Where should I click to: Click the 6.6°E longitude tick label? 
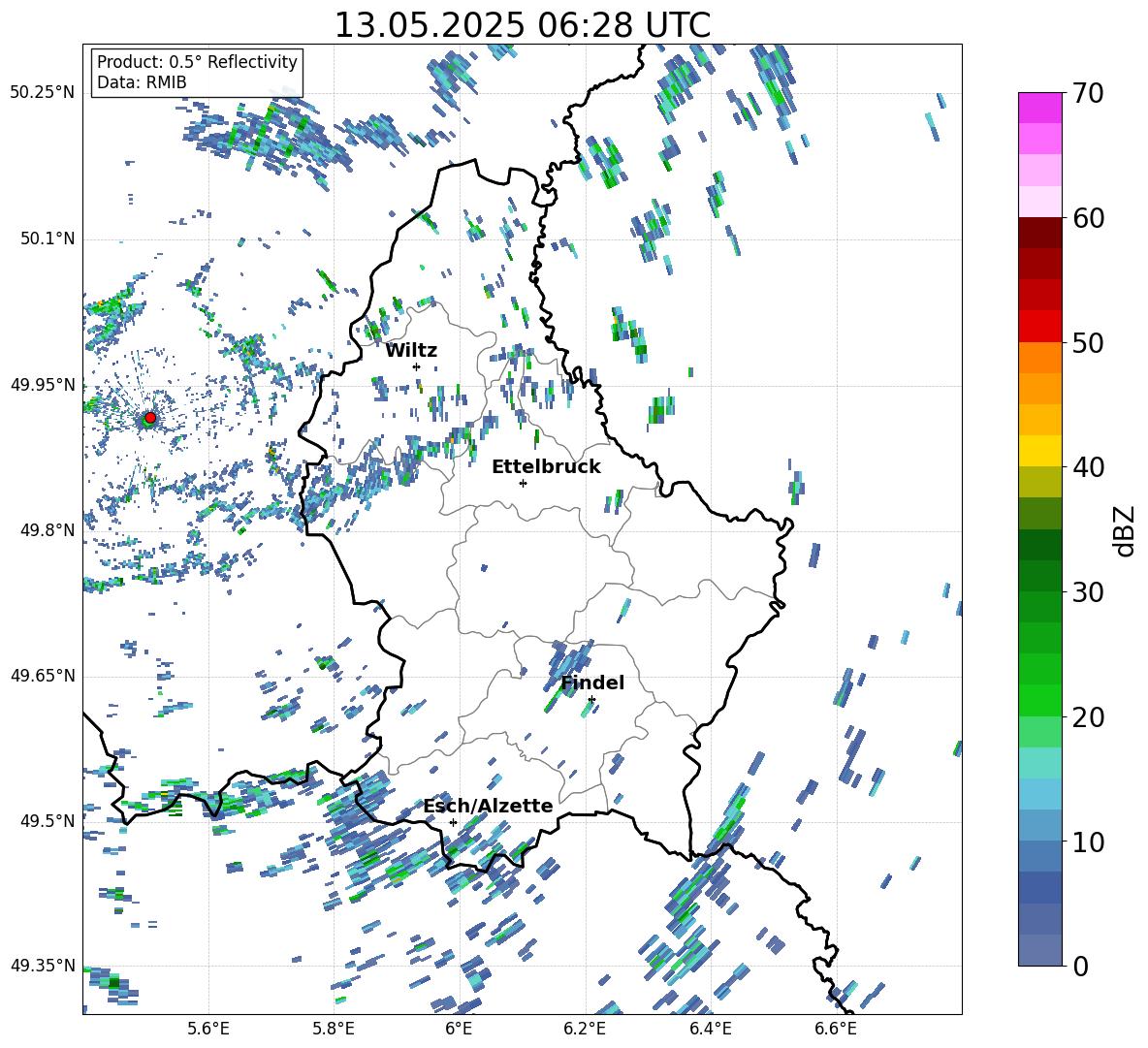point(836,1030)
